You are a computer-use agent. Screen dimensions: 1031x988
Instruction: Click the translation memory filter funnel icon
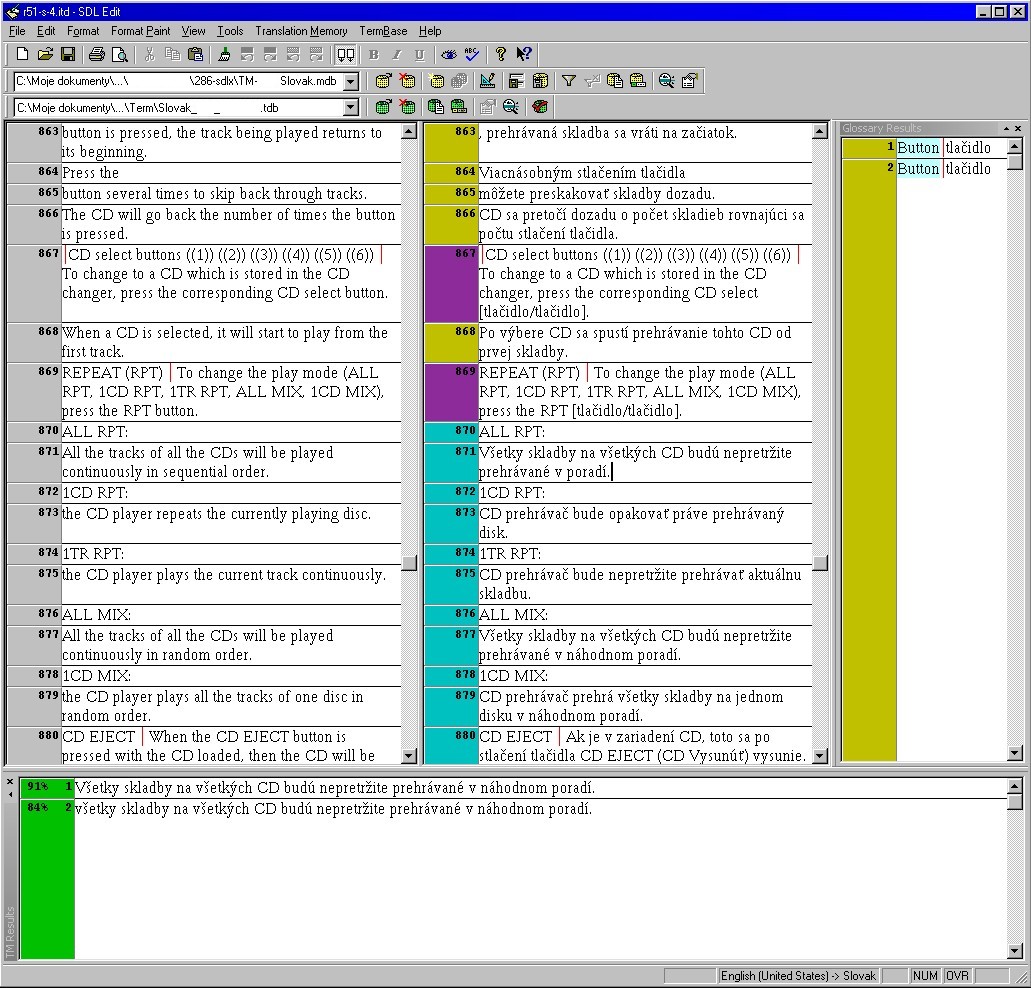(x=569, y=81)
